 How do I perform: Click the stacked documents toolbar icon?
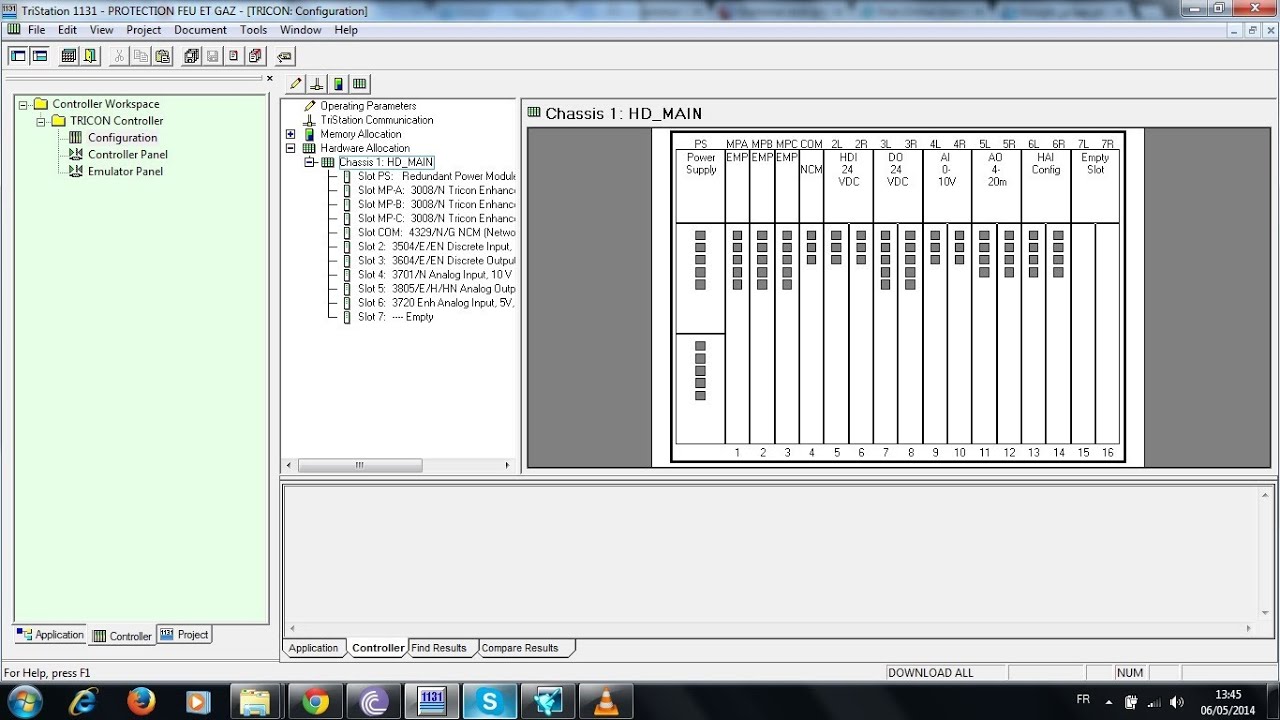[x=255, y=56]
